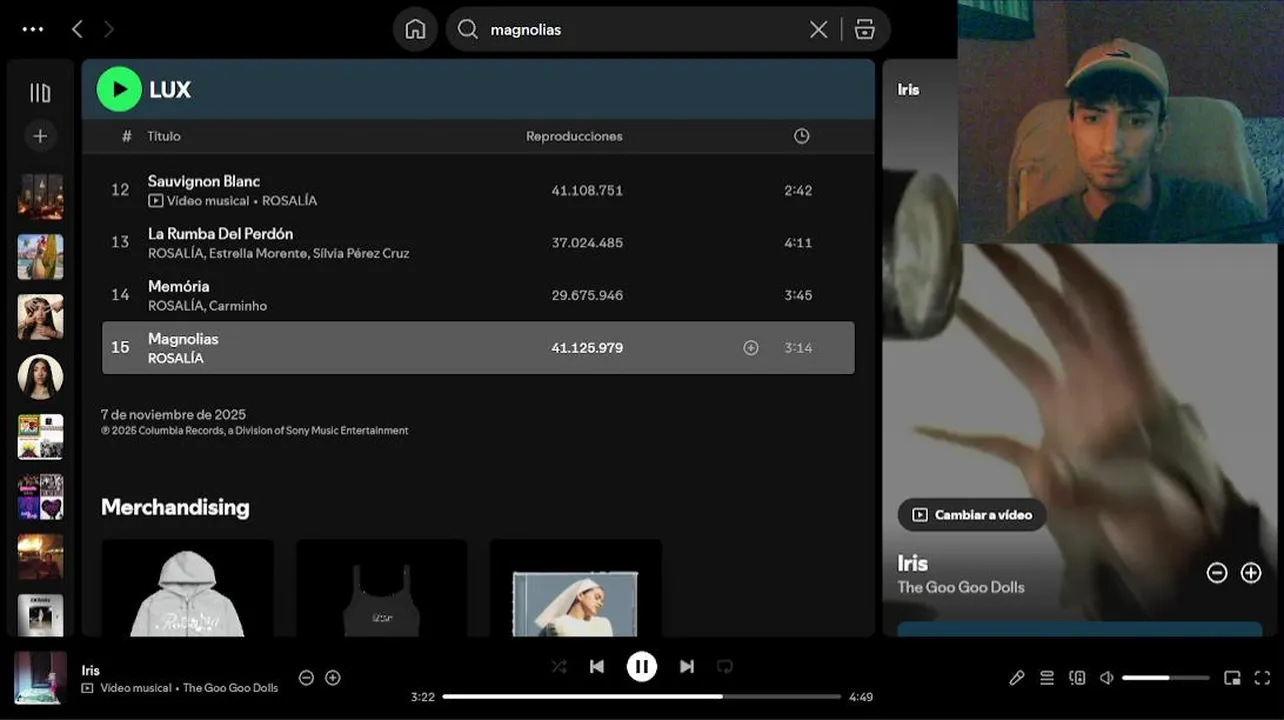Toggle shuffle playback
Screen dimensions: 1284x720
pos(559,666)
